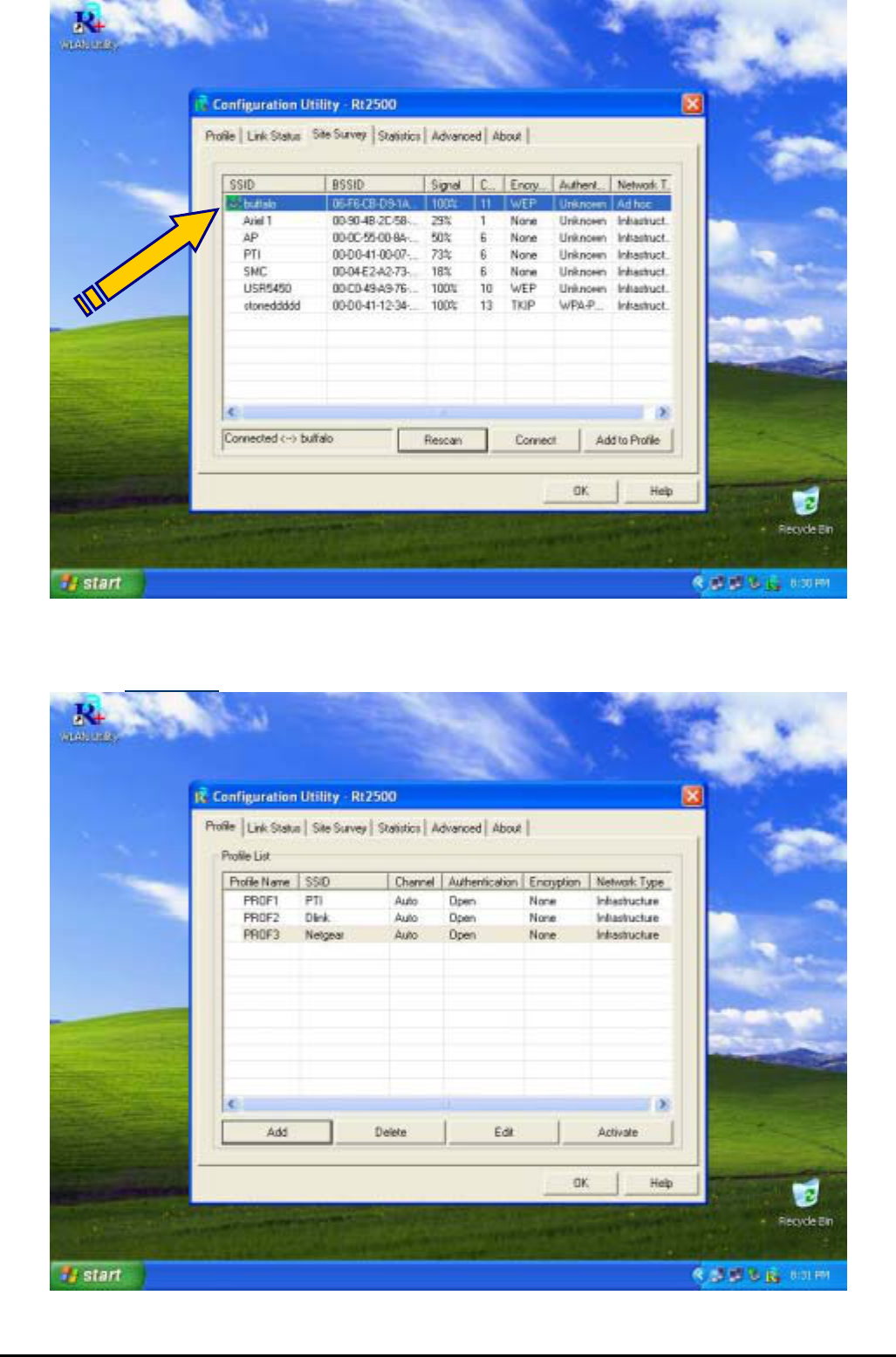
Task: Click Add button under the Profile List
Action: pyautogui.click(x=277, y=1132)
